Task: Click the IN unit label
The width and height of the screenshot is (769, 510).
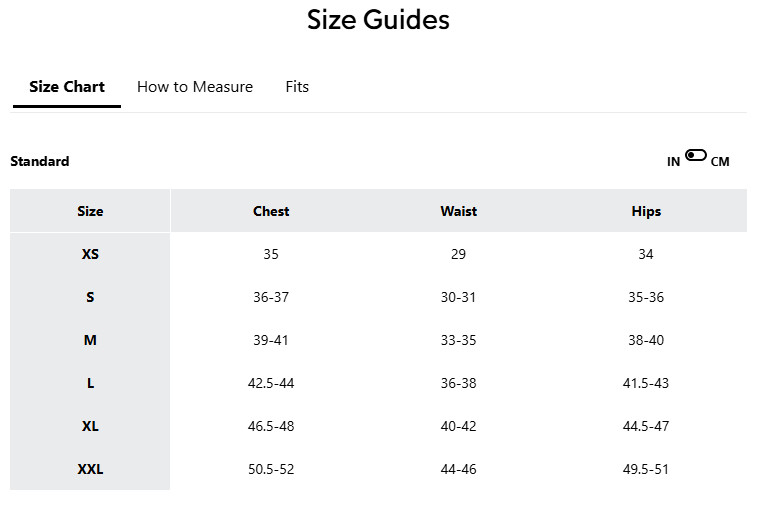Action: coord(674,162)
